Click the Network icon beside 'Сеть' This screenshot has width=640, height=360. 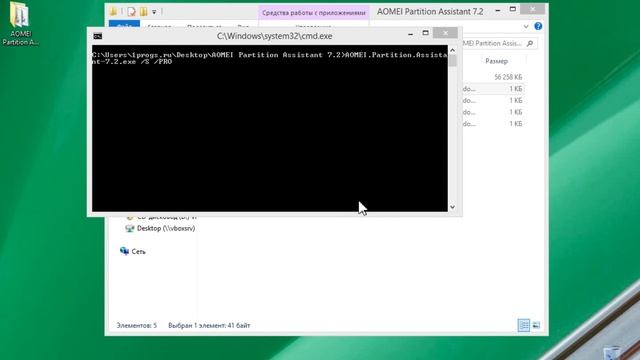124,251
